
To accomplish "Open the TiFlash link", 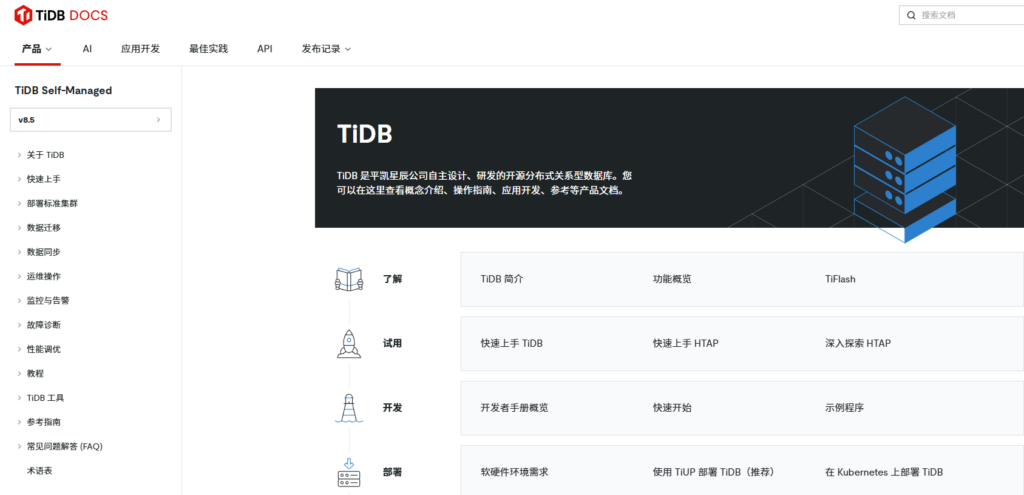I will [x=840, y=279].
